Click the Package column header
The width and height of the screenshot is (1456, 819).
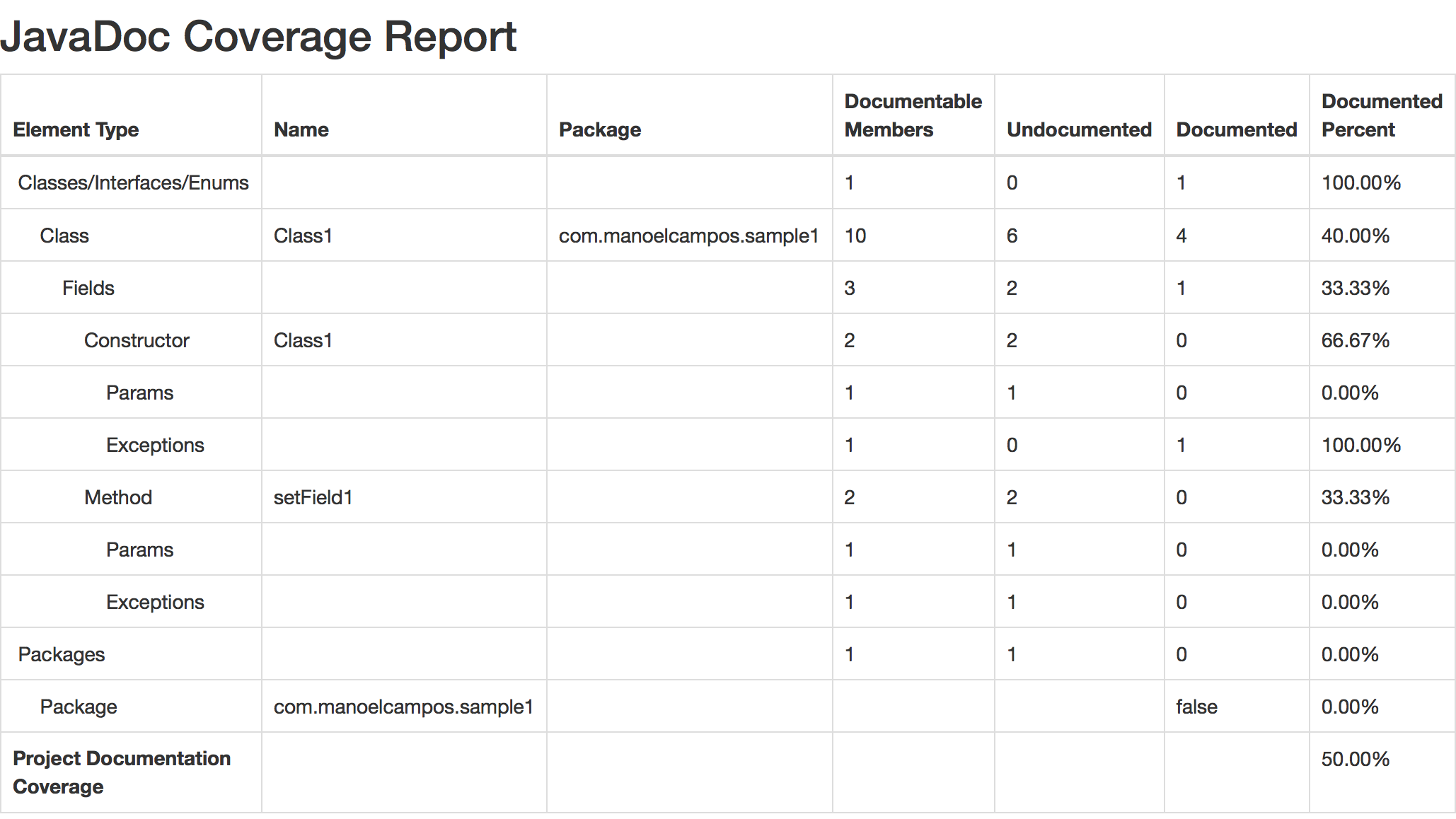(x=600, y=130)
